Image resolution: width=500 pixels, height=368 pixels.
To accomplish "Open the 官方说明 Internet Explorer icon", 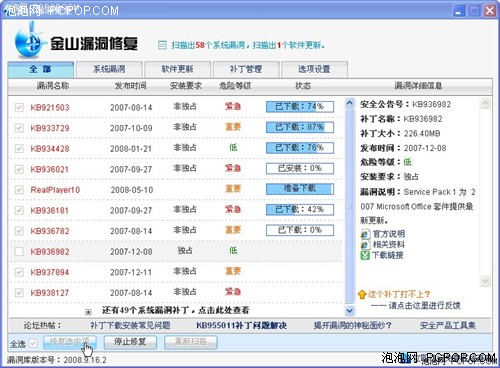I will point(365,234).
